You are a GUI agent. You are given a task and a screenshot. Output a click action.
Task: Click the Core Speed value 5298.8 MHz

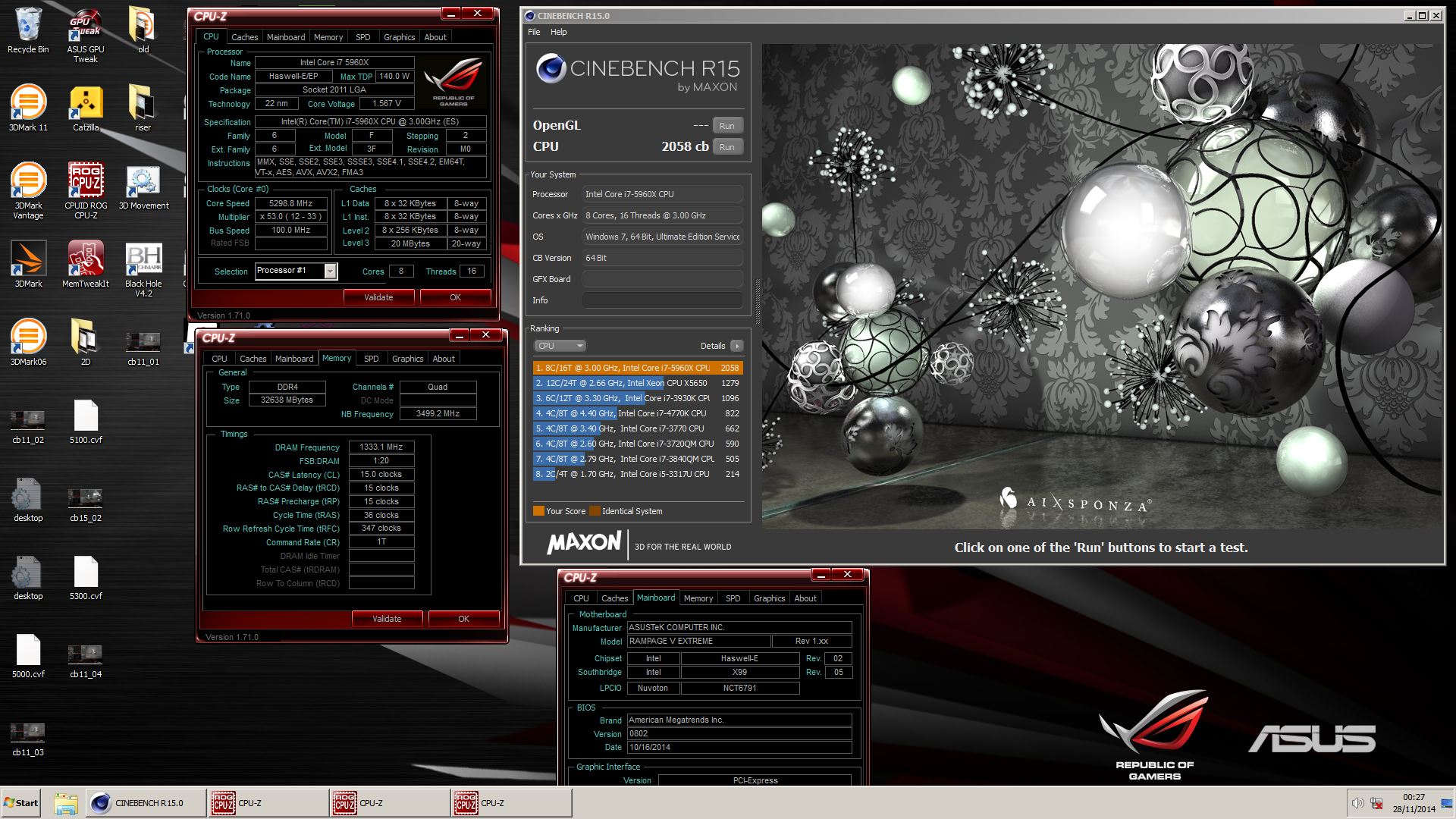(x=291, y=203)
